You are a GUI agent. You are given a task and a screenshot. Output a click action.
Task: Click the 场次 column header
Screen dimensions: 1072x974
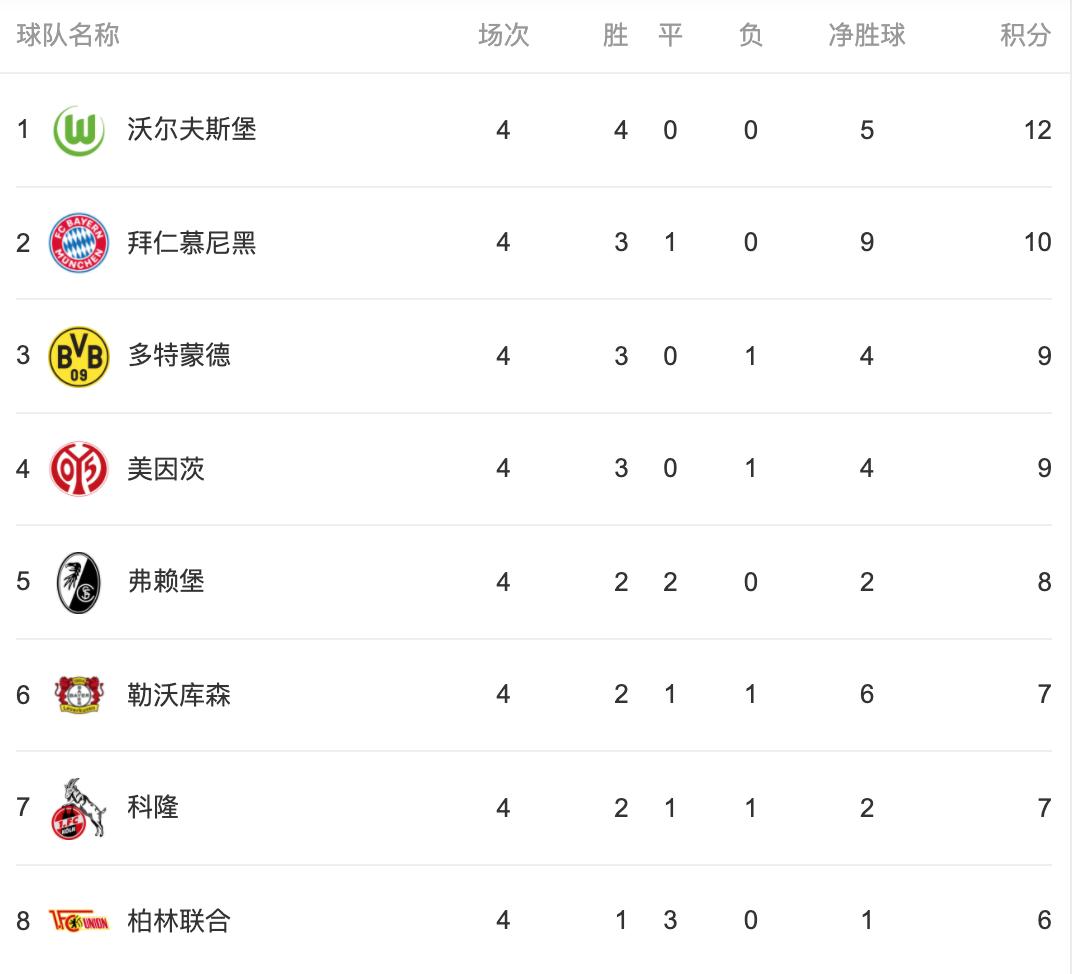503,36
